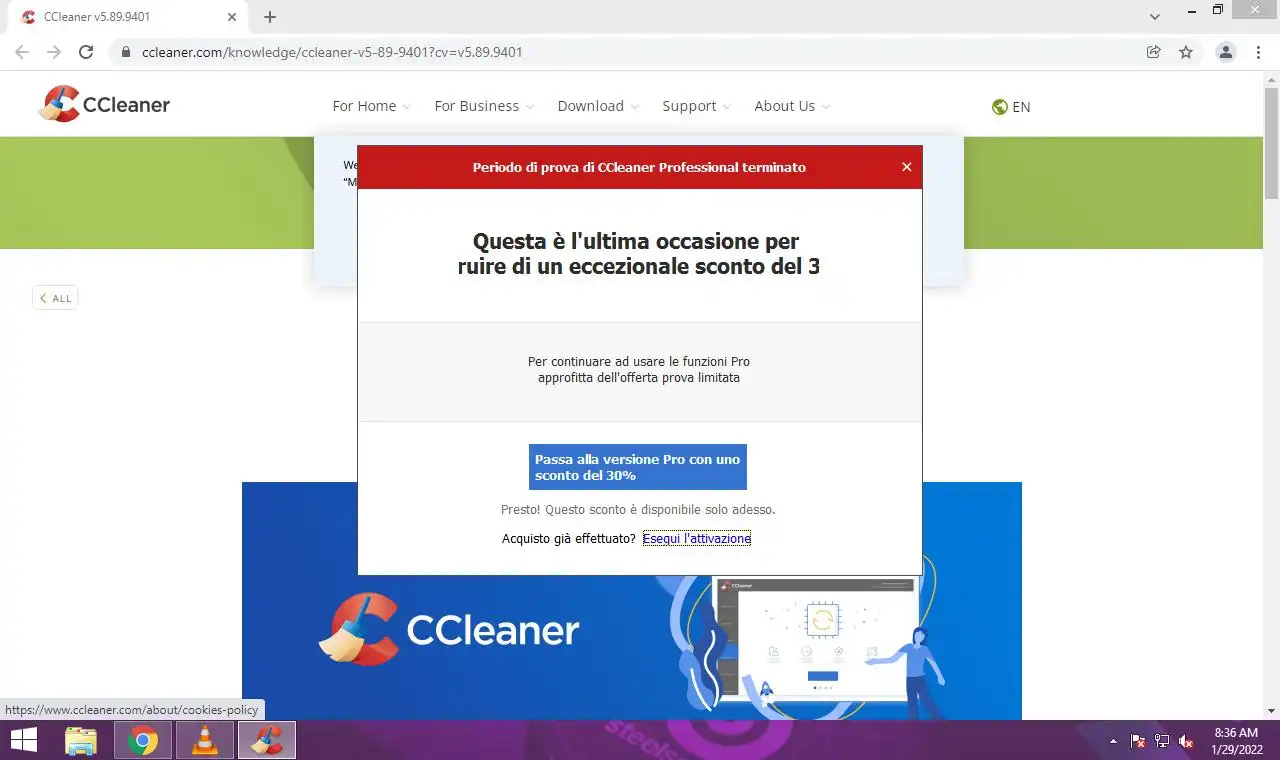Open the Chrome profile avatar
The height and width of the screenshot is (760, 1280).
tap(1226, 52)
